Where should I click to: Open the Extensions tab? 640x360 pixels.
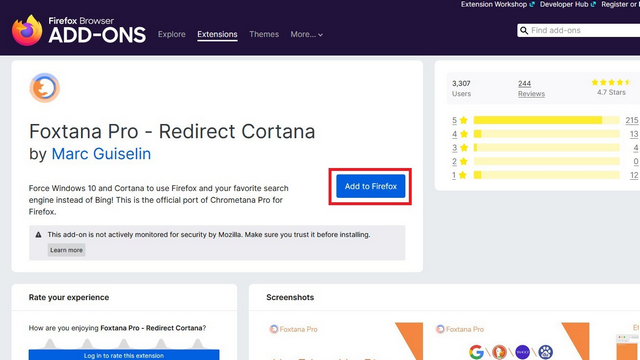pos(217,34)
